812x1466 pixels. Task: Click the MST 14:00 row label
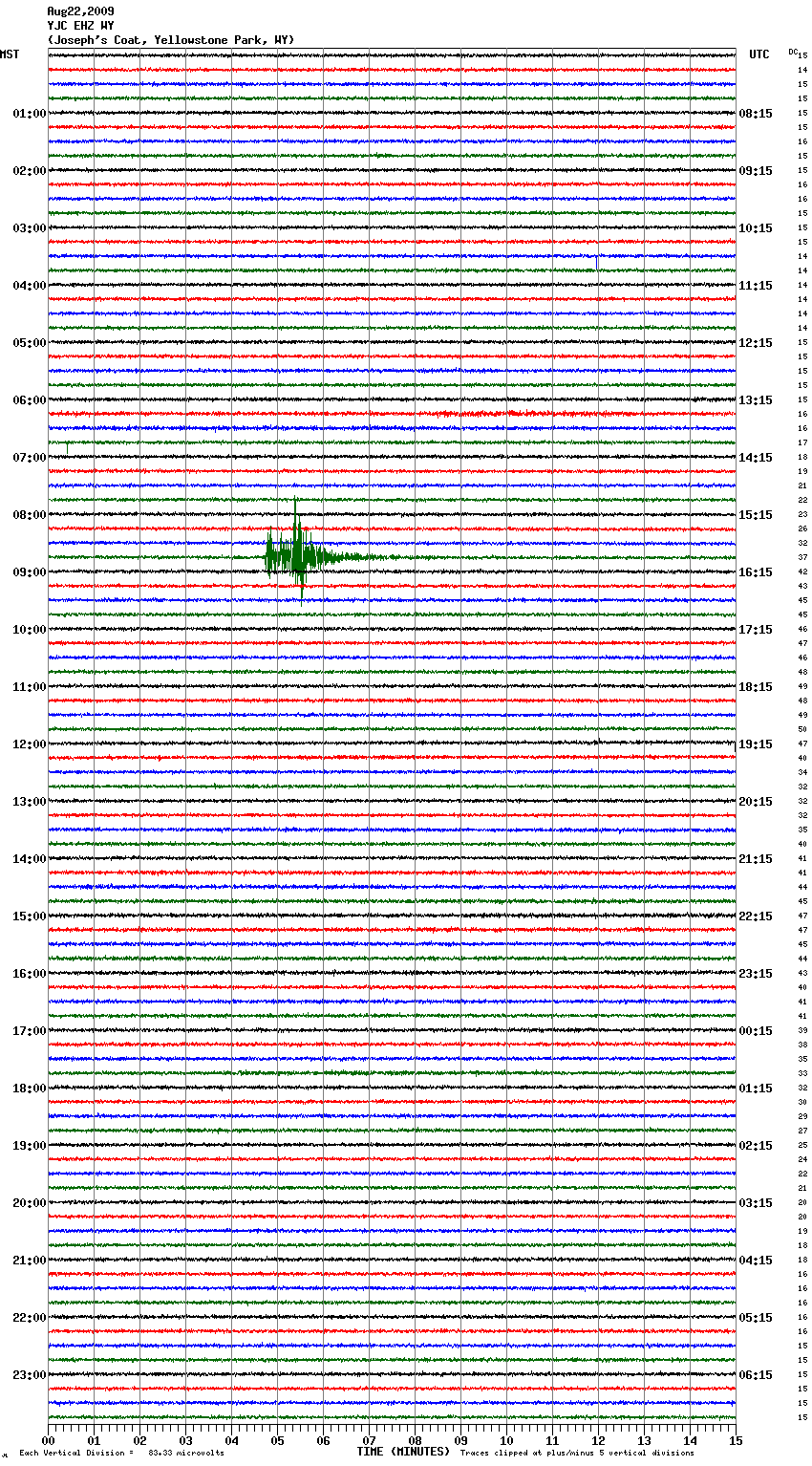[30, 859]
